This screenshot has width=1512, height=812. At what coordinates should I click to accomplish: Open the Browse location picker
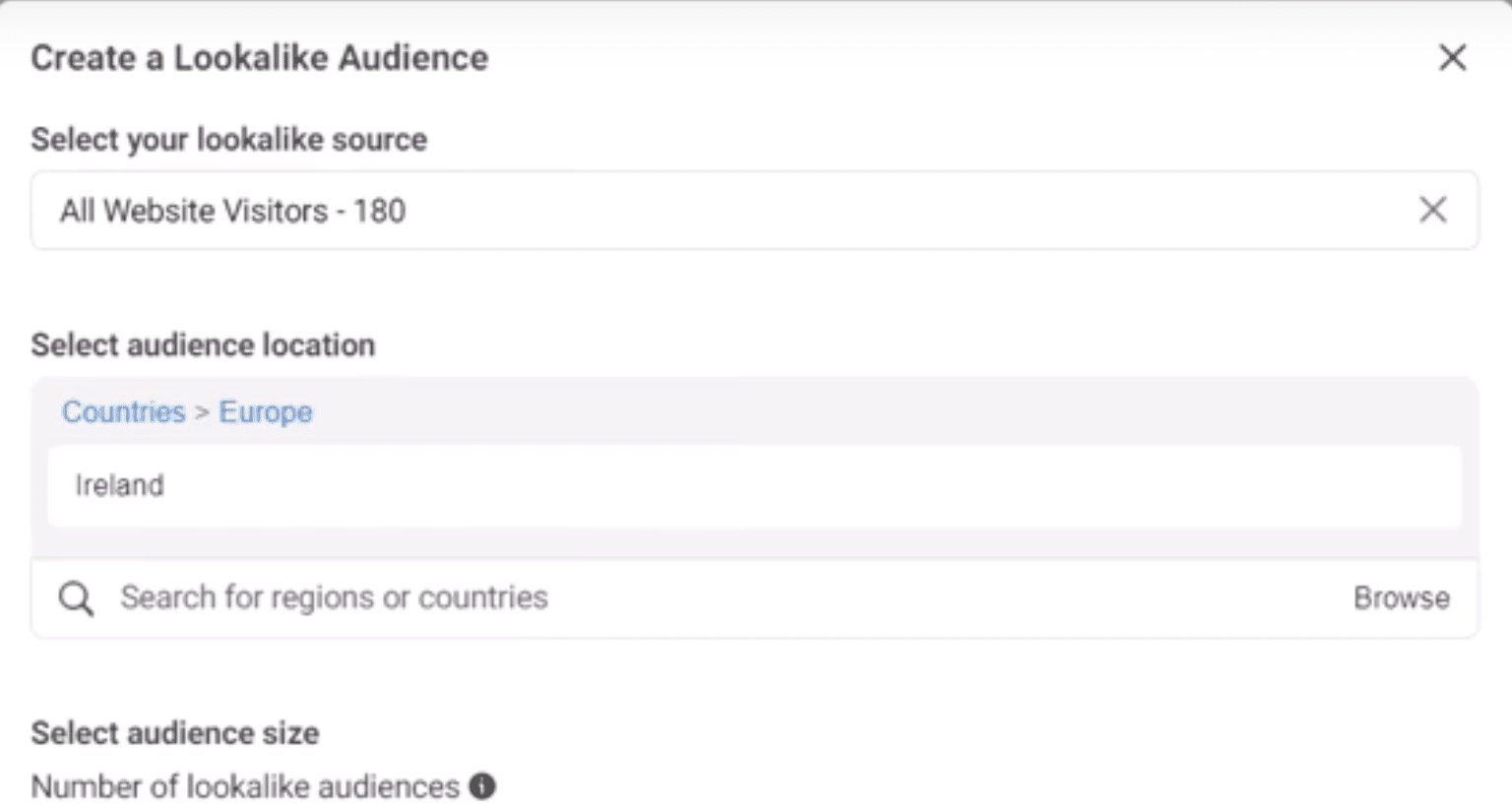coord(1401,597)
